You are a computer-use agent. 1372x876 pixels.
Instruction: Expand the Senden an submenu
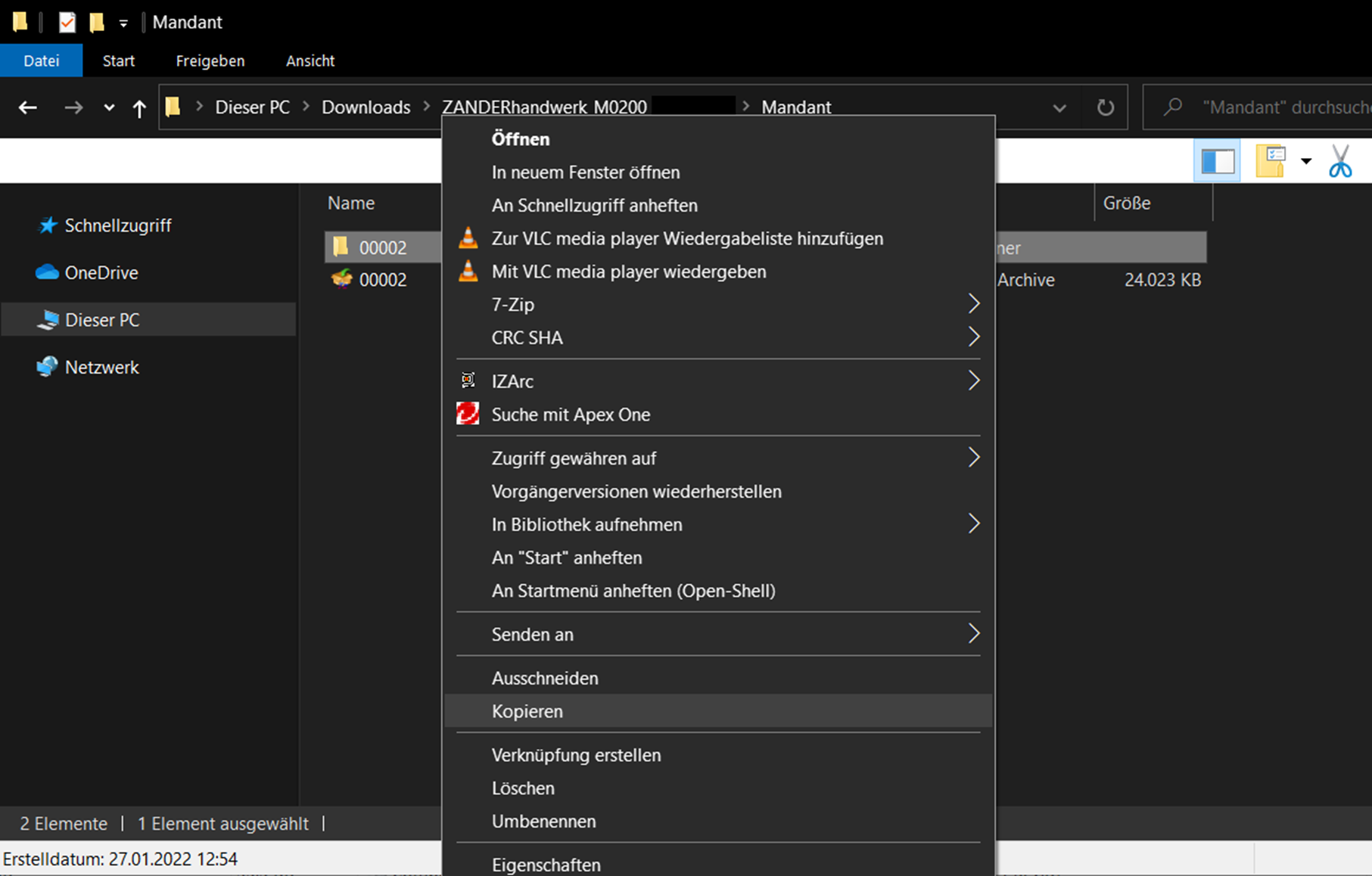point(973,634)
